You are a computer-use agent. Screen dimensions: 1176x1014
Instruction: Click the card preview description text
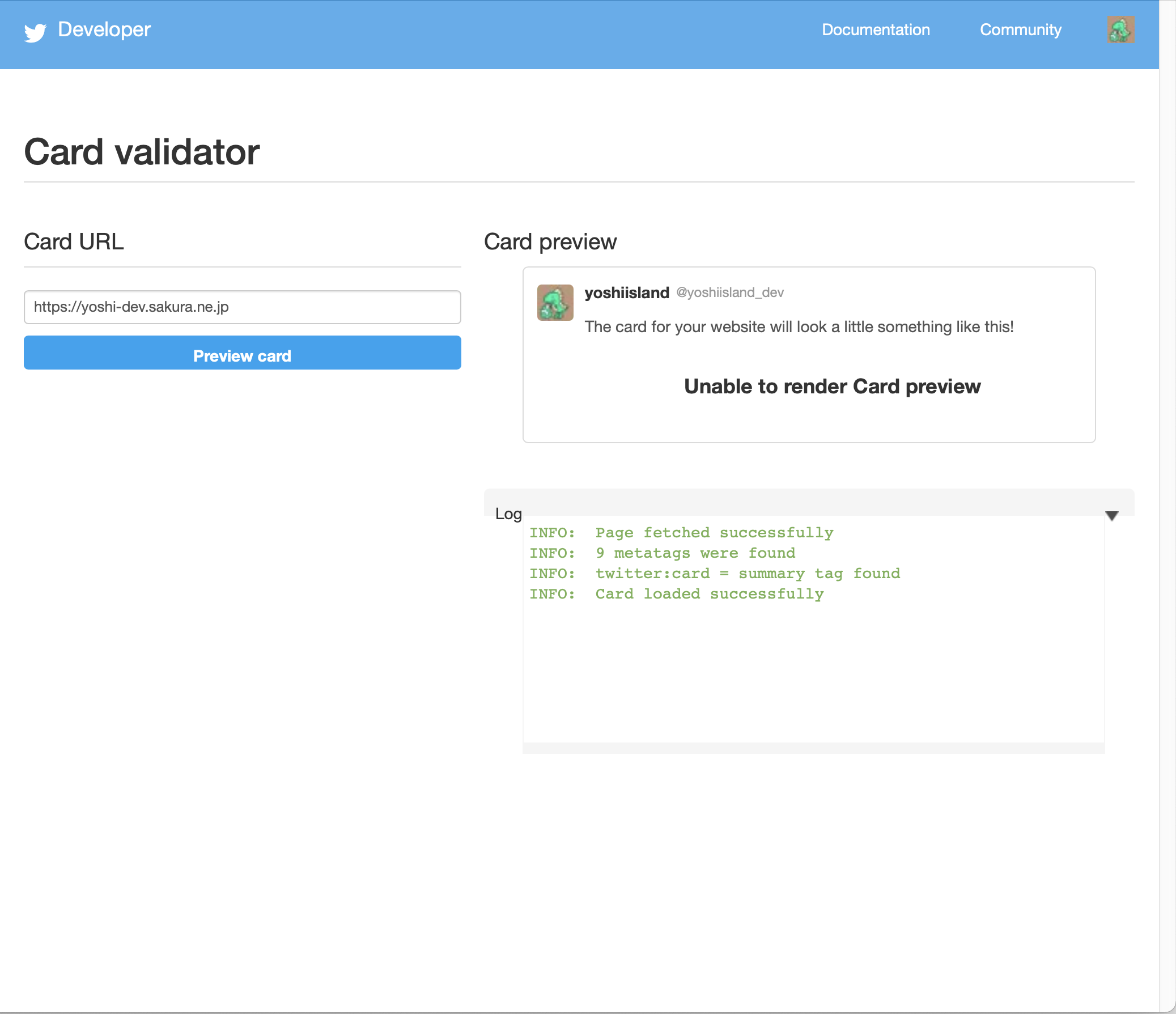(799, 327)
